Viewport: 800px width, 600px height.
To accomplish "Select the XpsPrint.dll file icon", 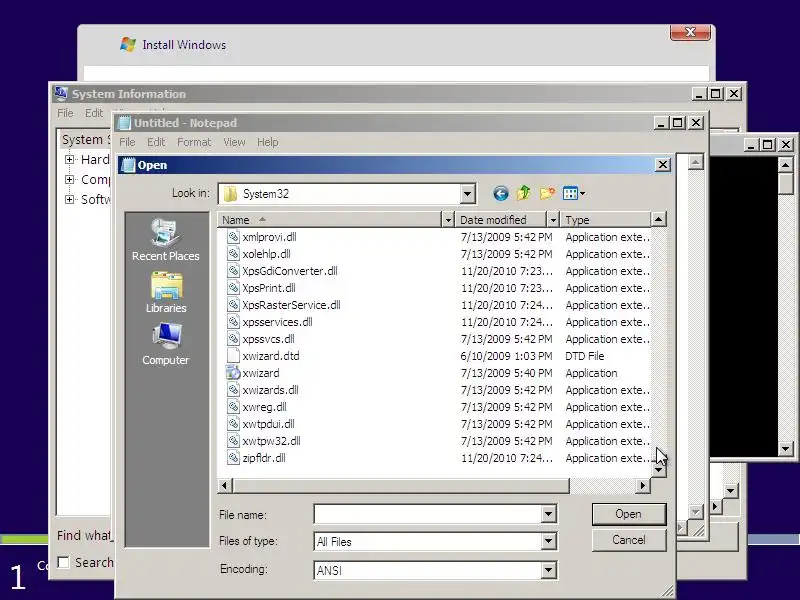I will pyautogui.click(x=233, y=288).
